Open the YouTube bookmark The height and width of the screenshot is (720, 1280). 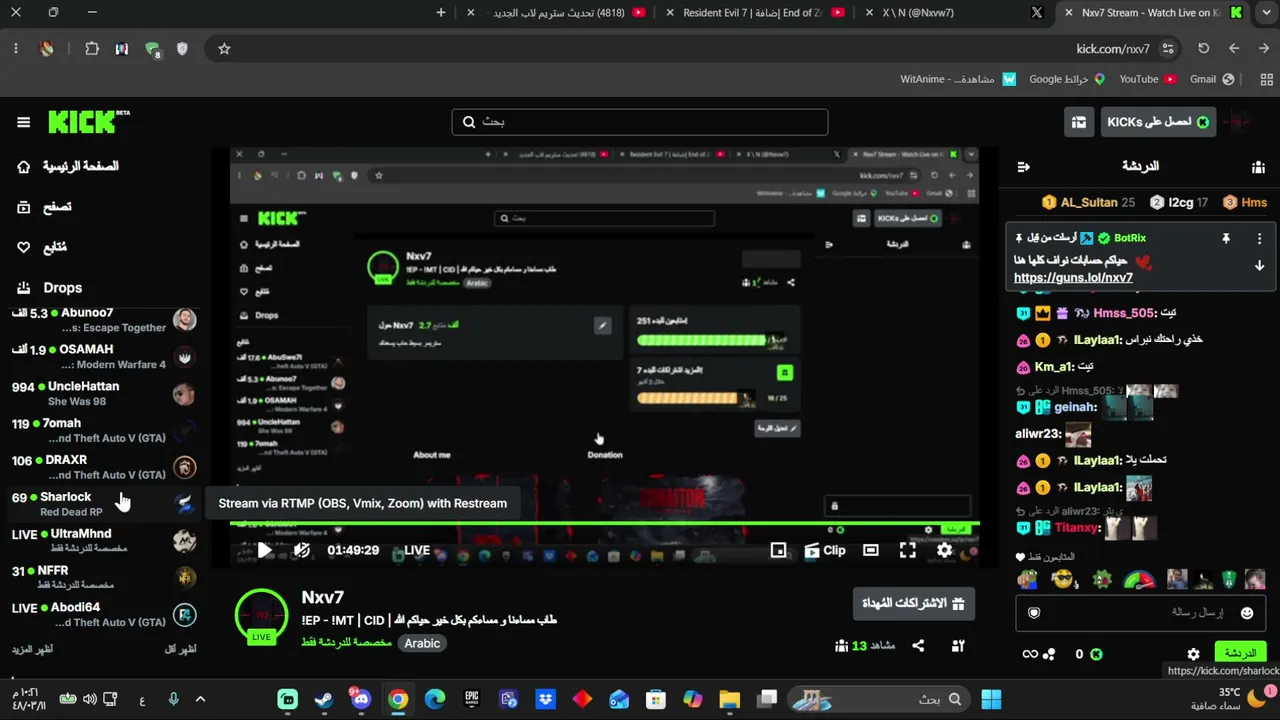(x=1147, y=79)
